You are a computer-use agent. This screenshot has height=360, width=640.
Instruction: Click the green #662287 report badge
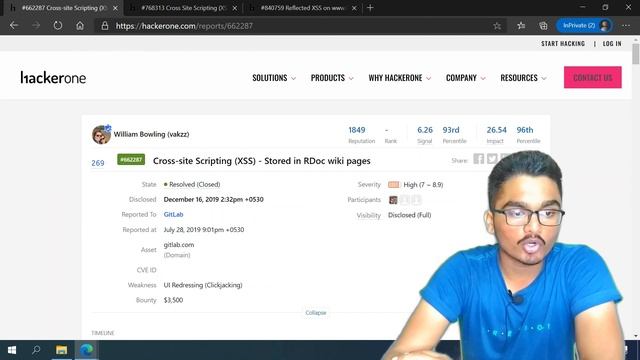[131, 159]
